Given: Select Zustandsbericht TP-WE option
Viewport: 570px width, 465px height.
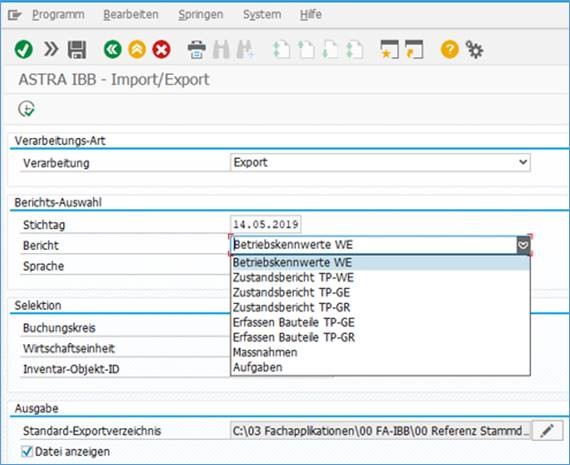Looking at the screenshot, I should click(380, 277).
